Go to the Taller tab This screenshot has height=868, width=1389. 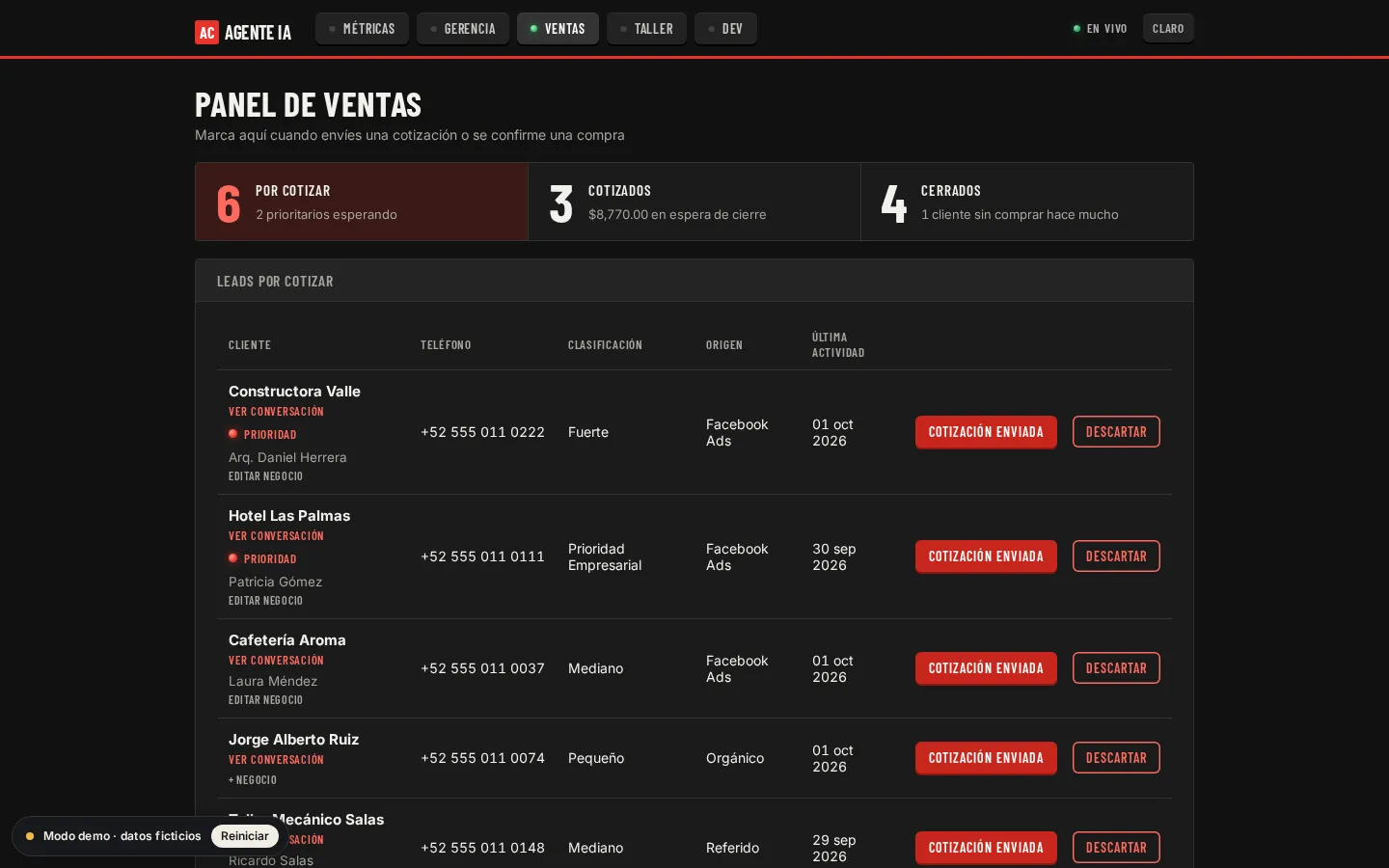(646, 29)
